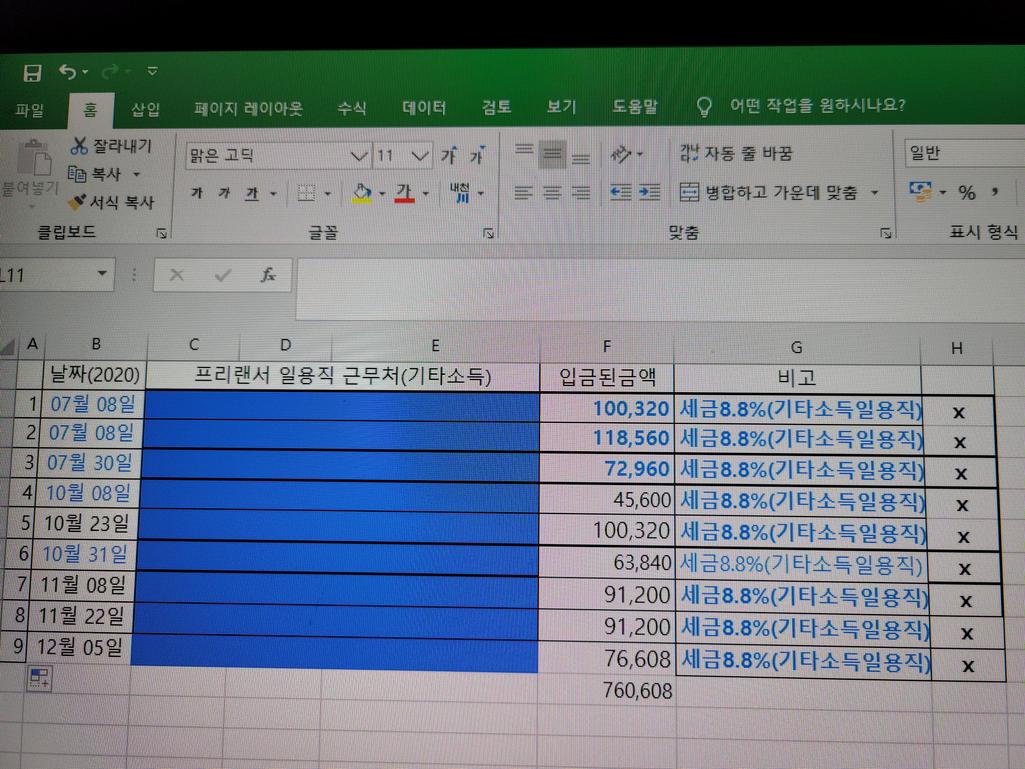The width and height of the screenshot is (1025, 769).
Task: Click 서식 복사 format painter
Action: [111, 202]
